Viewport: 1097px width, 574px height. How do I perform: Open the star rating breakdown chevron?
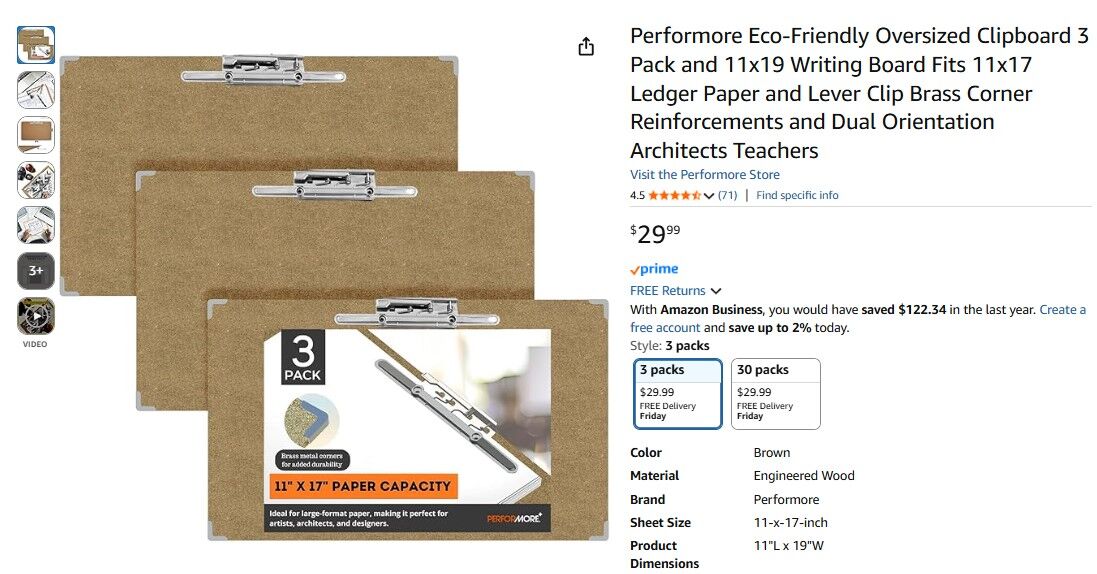tap(709, 196)
